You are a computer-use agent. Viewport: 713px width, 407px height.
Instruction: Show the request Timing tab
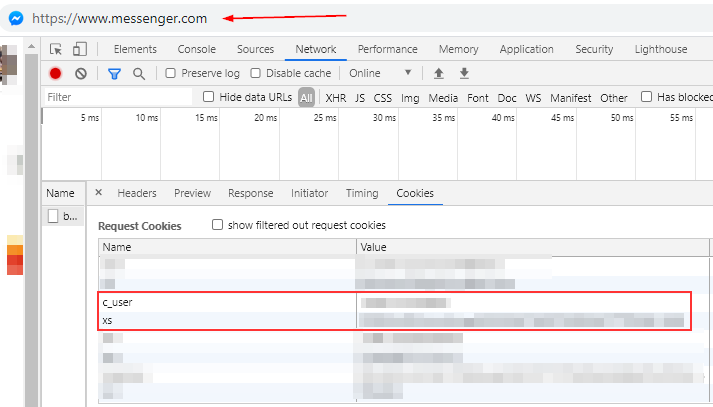(362, 193)
